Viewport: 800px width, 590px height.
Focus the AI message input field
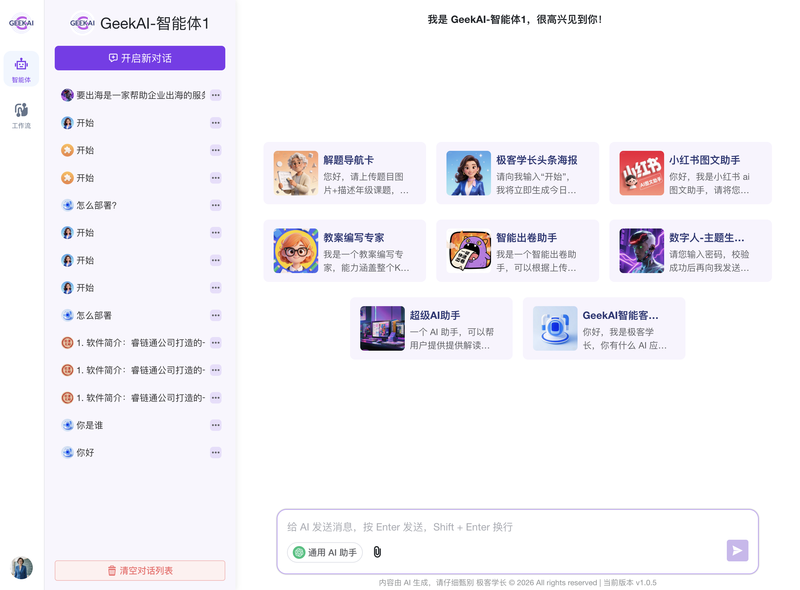click(x=517, y=527)
